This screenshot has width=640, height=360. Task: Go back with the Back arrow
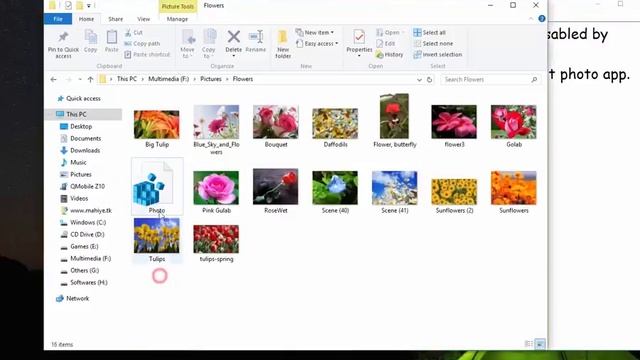pyautogui.click(x=53, y=79)
